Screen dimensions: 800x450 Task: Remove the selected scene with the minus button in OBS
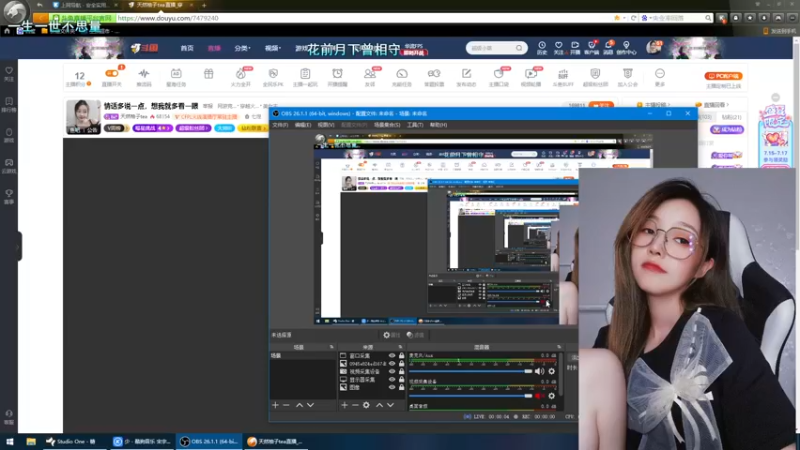[286, 405]
